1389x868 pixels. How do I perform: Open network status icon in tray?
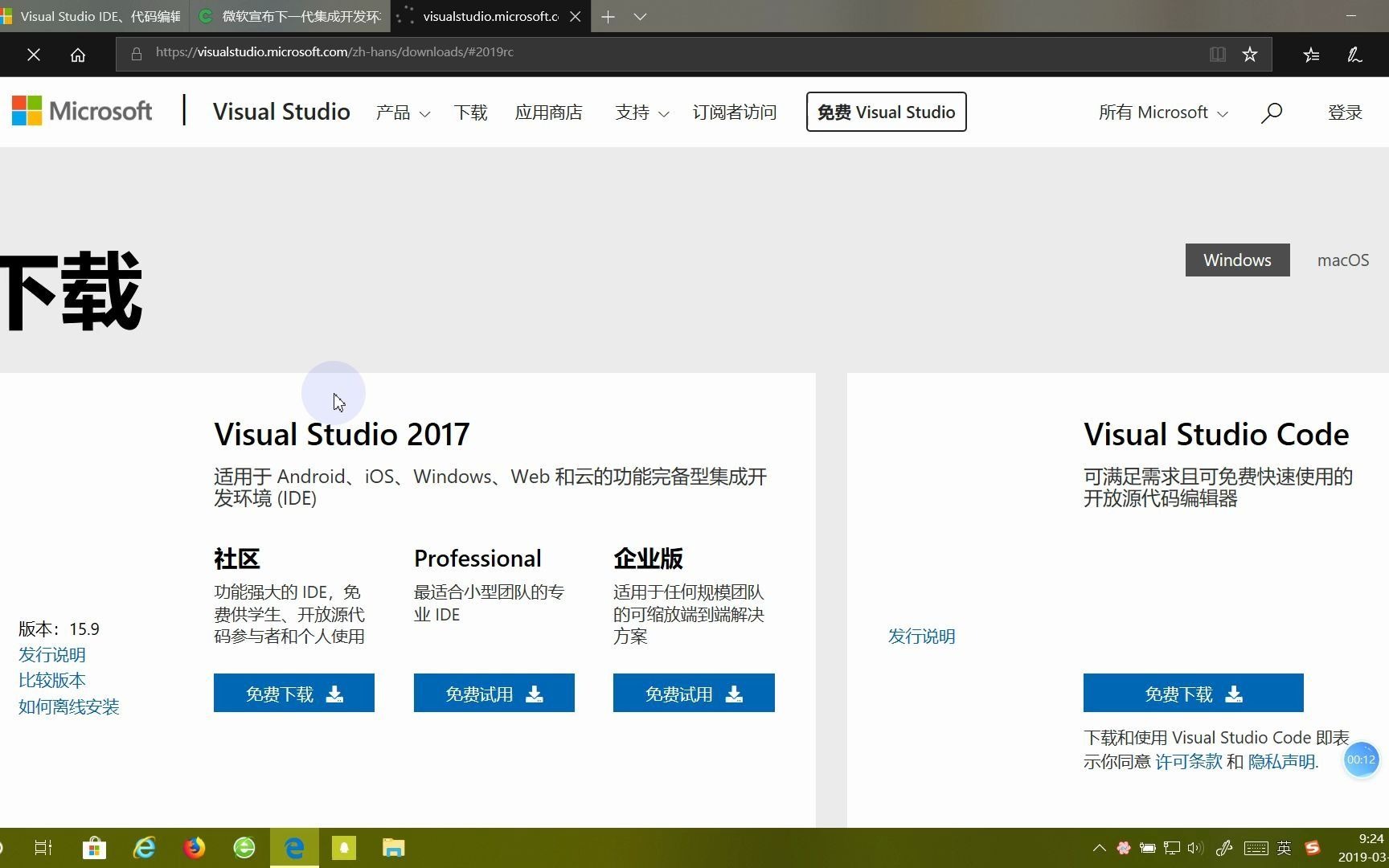[1172, 848]
